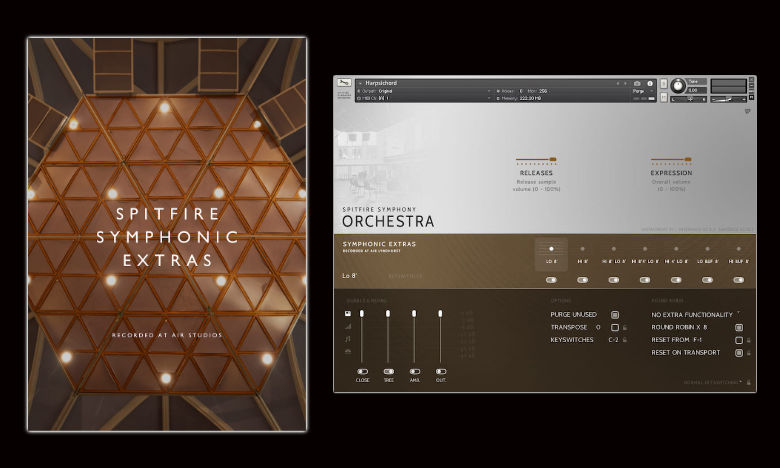Click the lock icon next to Keyswitches C-2
This screenshot has width=780, height=468.
pos(625,340)
